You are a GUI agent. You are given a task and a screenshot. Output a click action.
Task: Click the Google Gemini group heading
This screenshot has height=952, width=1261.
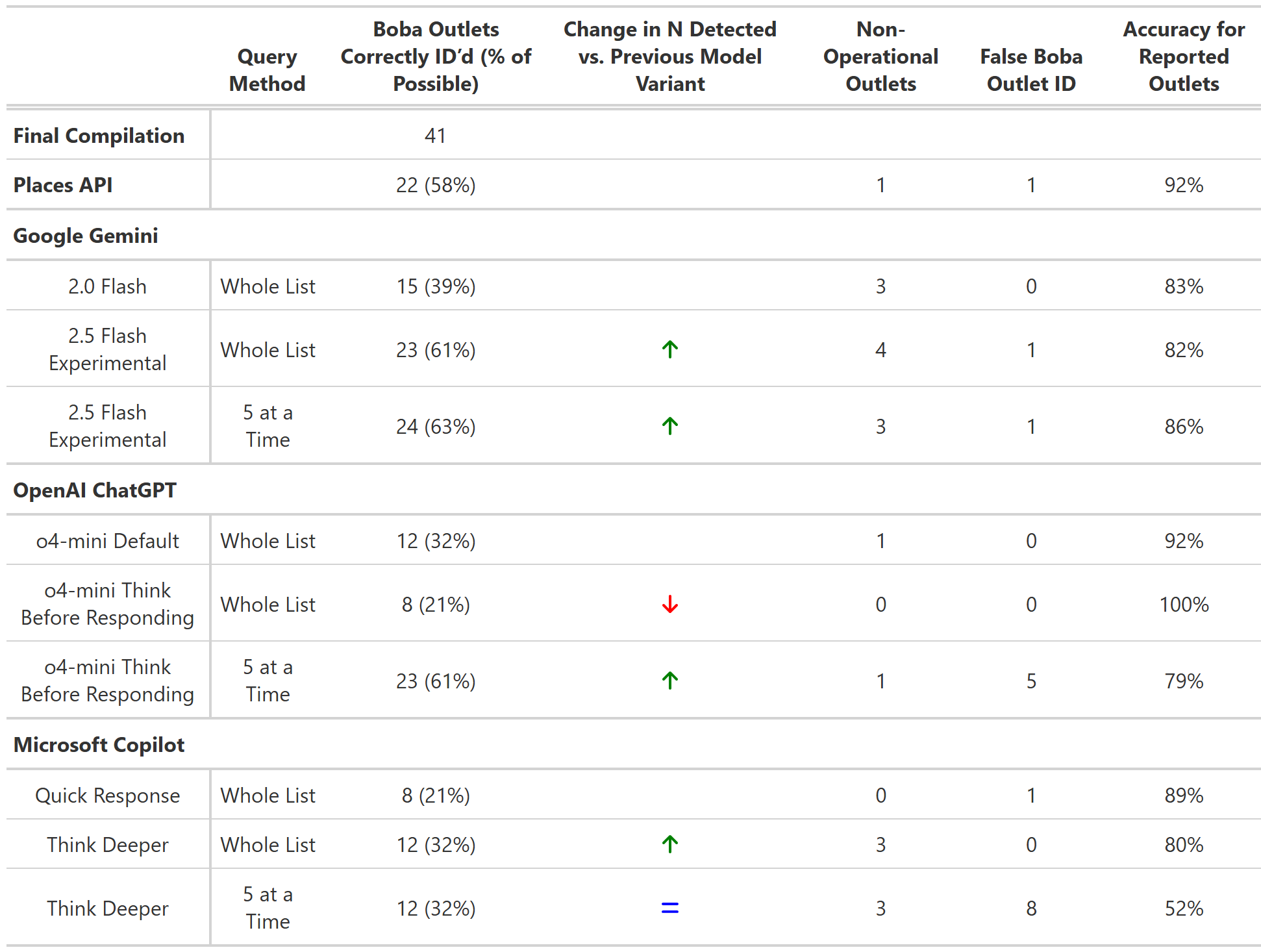[86, 236]
